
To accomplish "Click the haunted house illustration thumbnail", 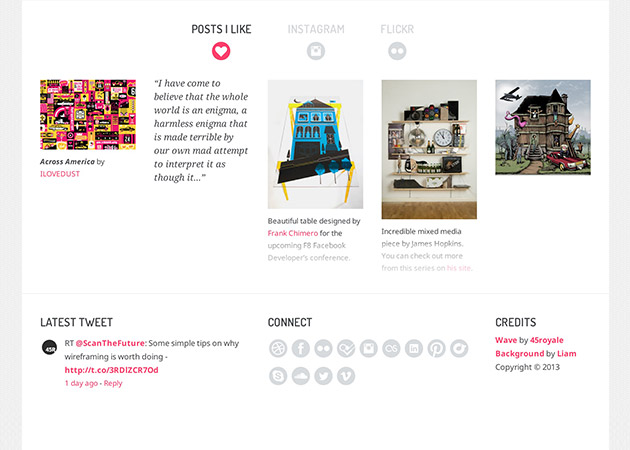I will pos(543,127).
